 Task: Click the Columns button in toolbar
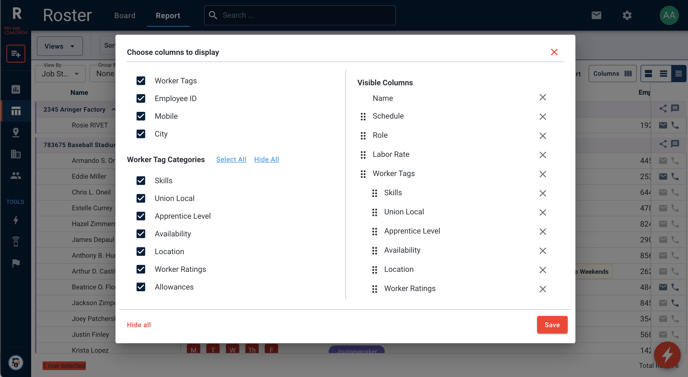pos(612,74)
